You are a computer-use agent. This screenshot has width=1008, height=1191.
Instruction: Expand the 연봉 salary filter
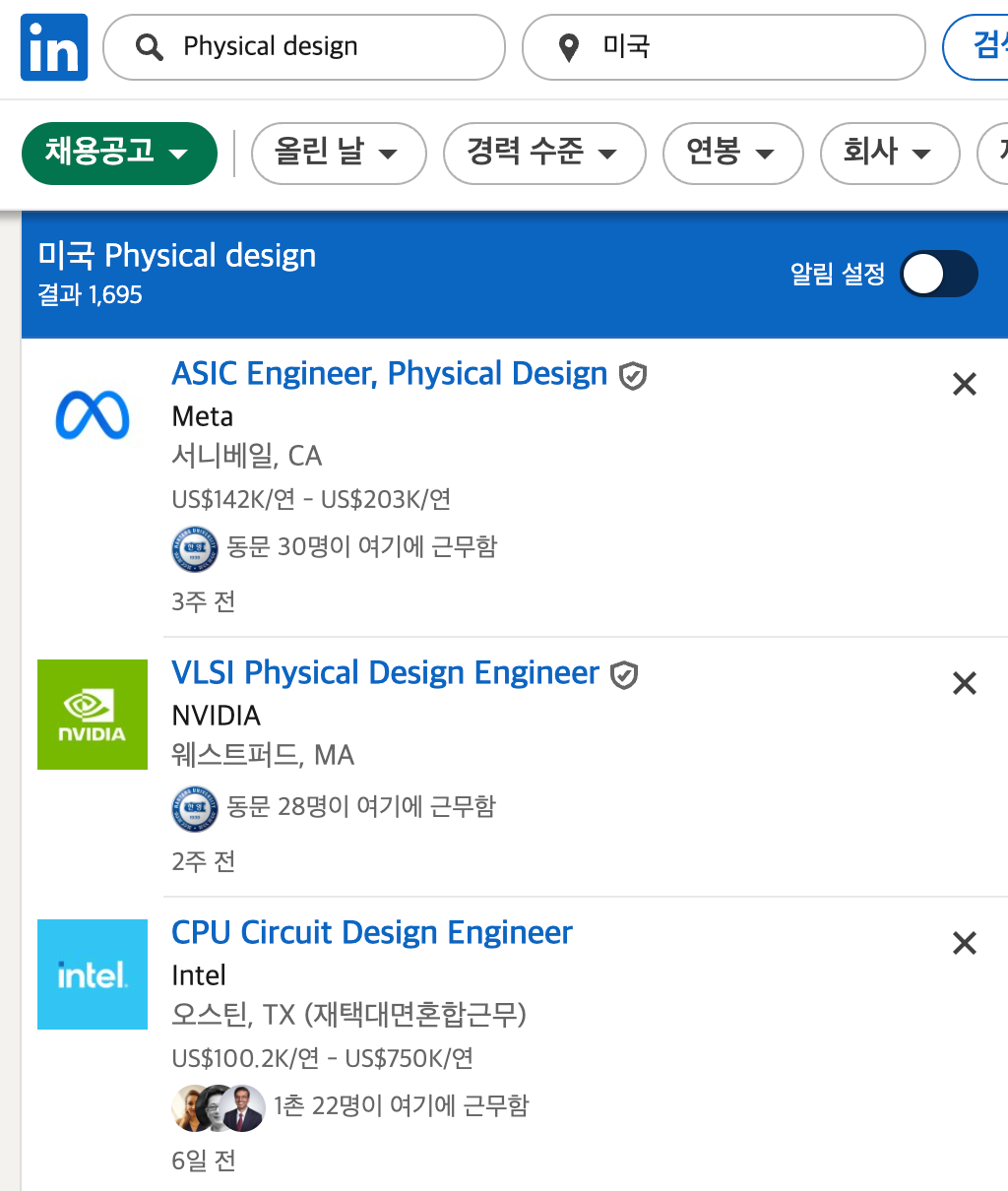click(x=733, y=154)
